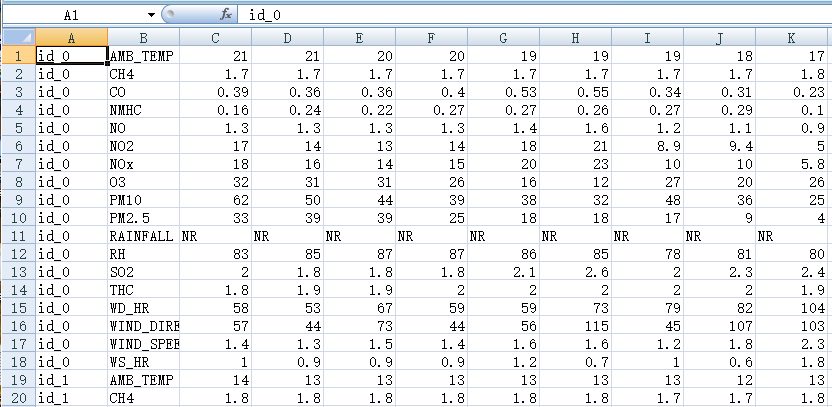Click the id_1 cell in row 19
This screenshot has height=407, width=832.
click(72, 379)
